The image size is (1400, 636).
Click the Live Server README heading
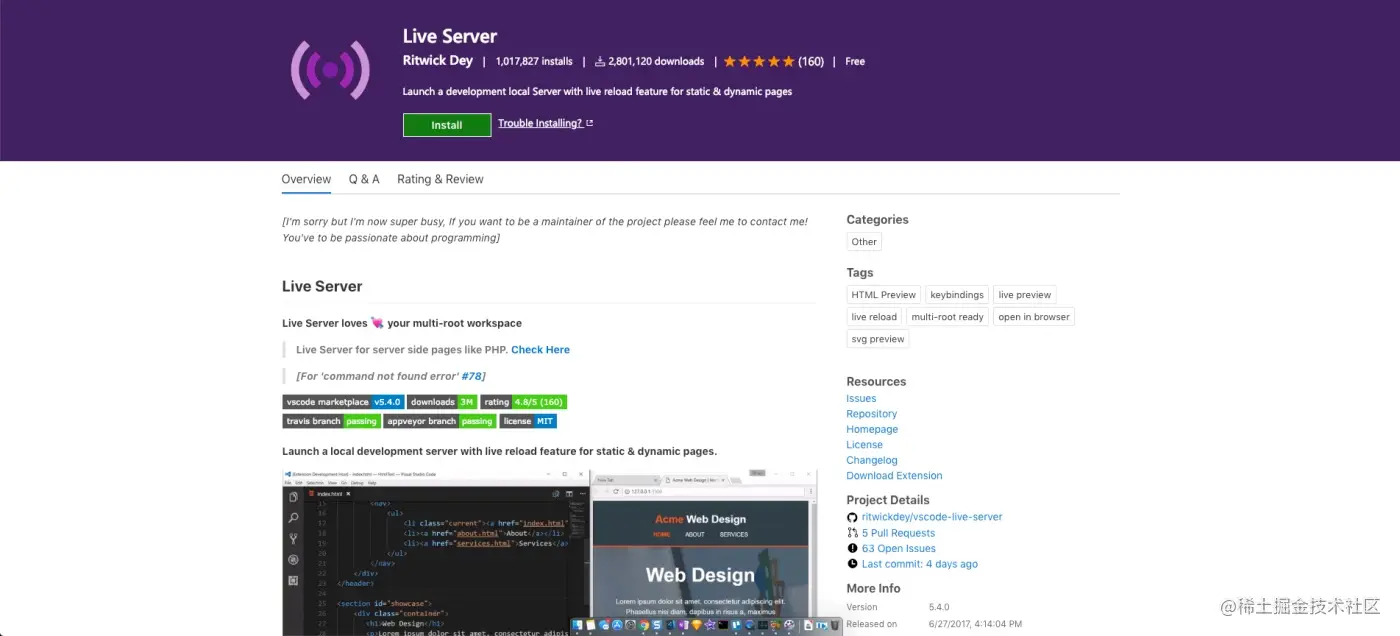(x=322, y=286)
